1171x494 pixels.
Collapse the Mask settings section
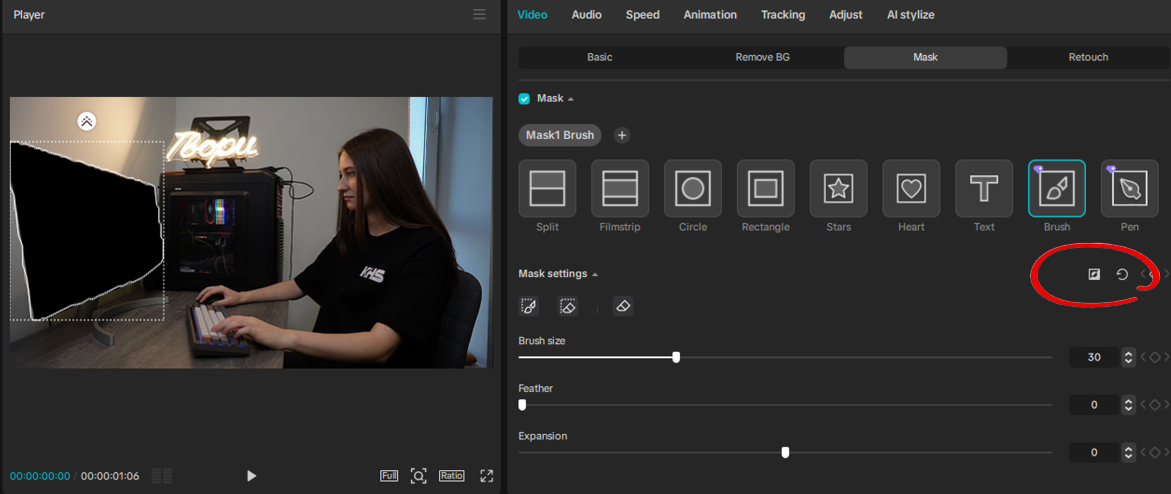tap(595, 274)
